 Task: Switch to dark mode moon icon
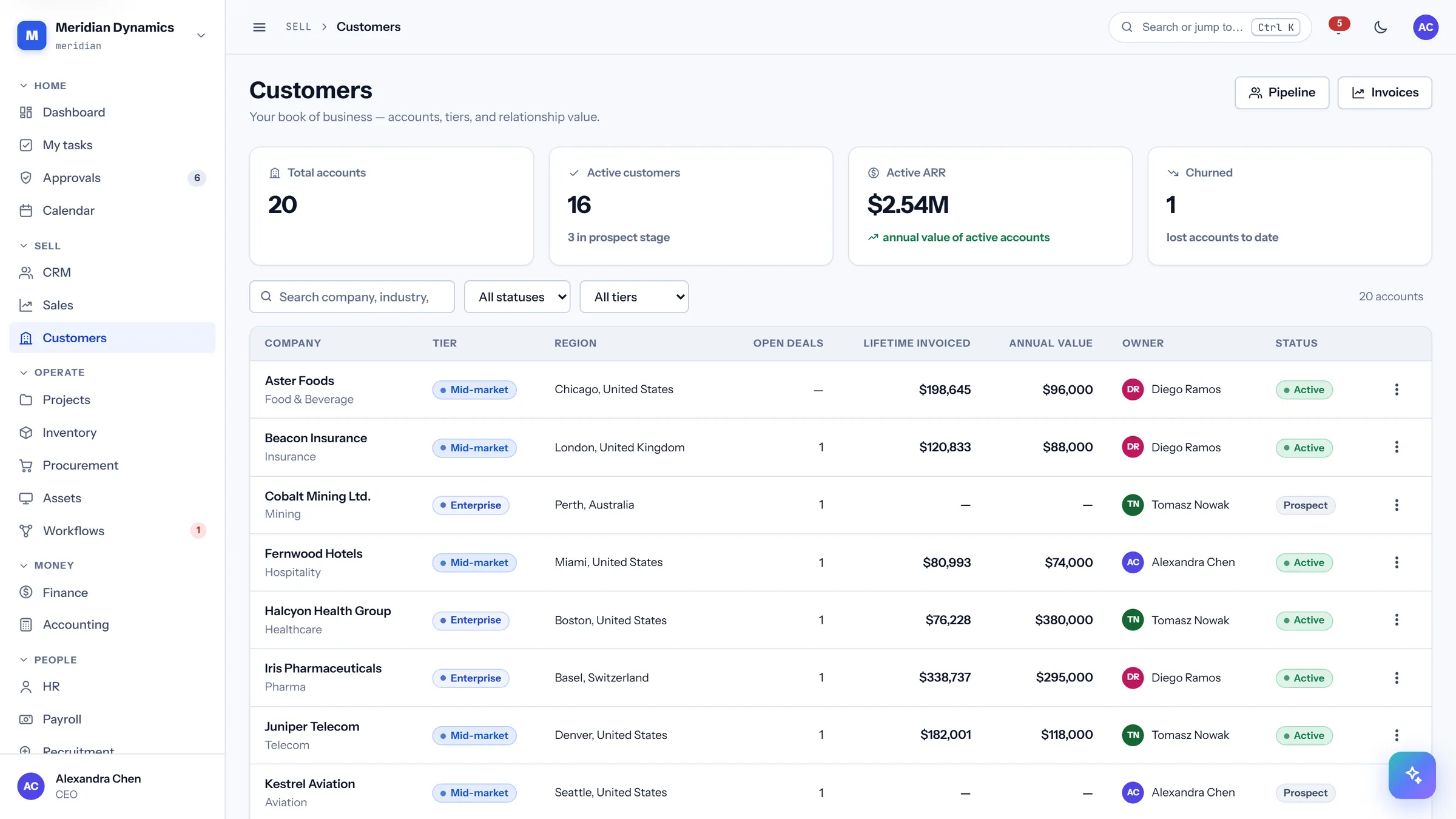(1380, 27)
